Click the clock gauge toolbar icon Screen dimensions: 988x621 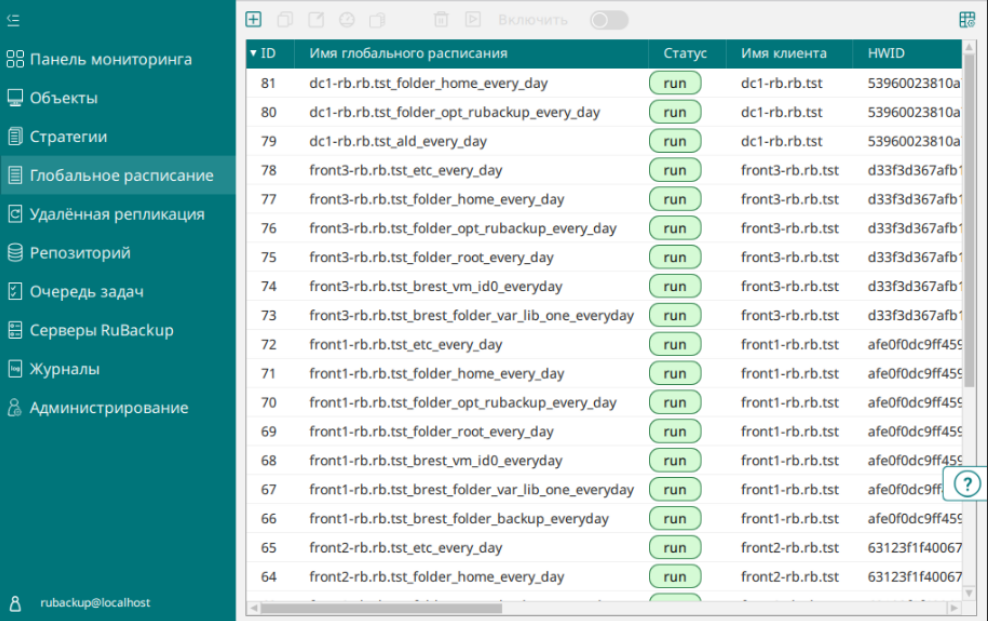tap(347, 20)
